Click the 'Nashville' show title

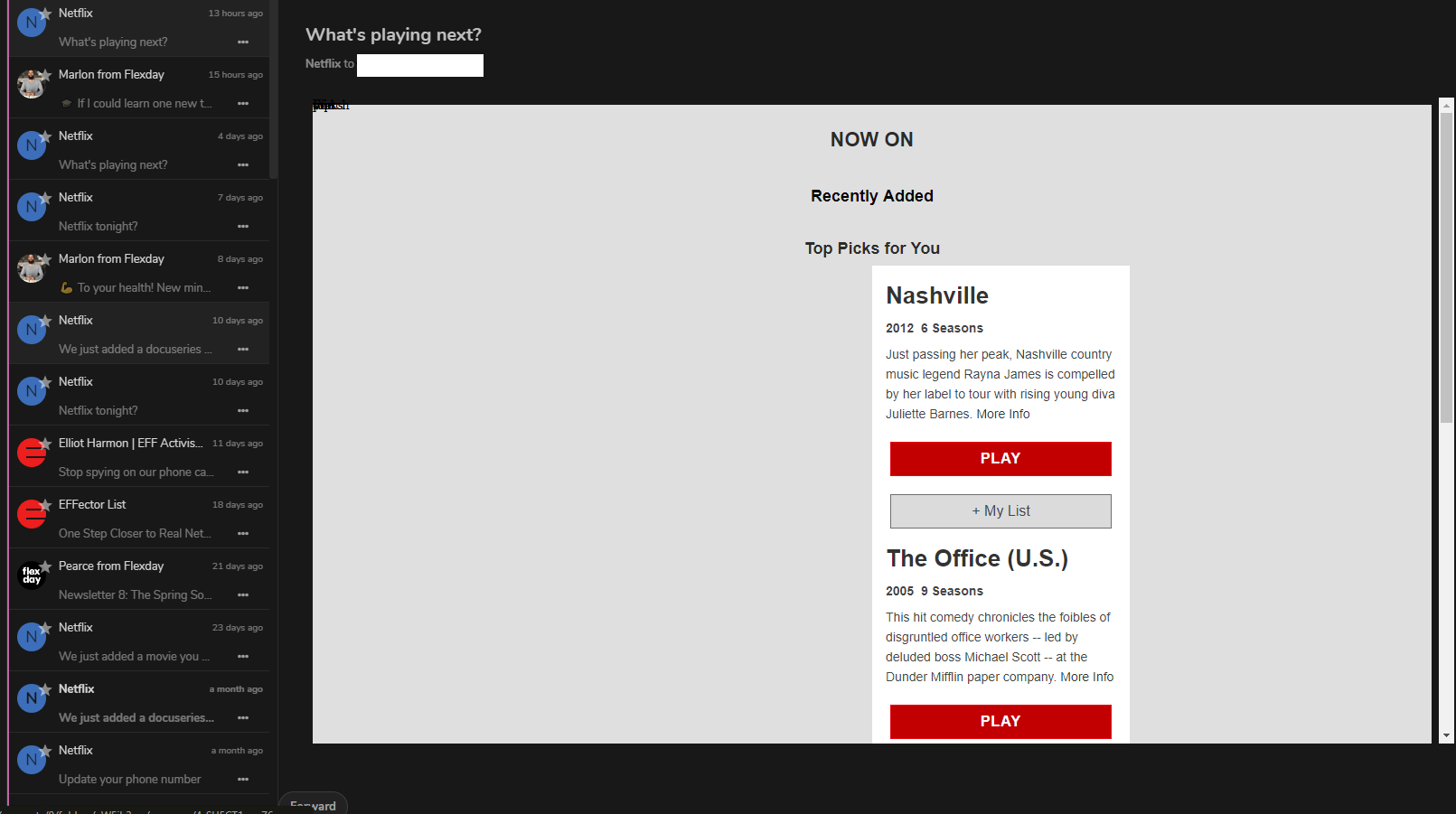coord(937,295)
